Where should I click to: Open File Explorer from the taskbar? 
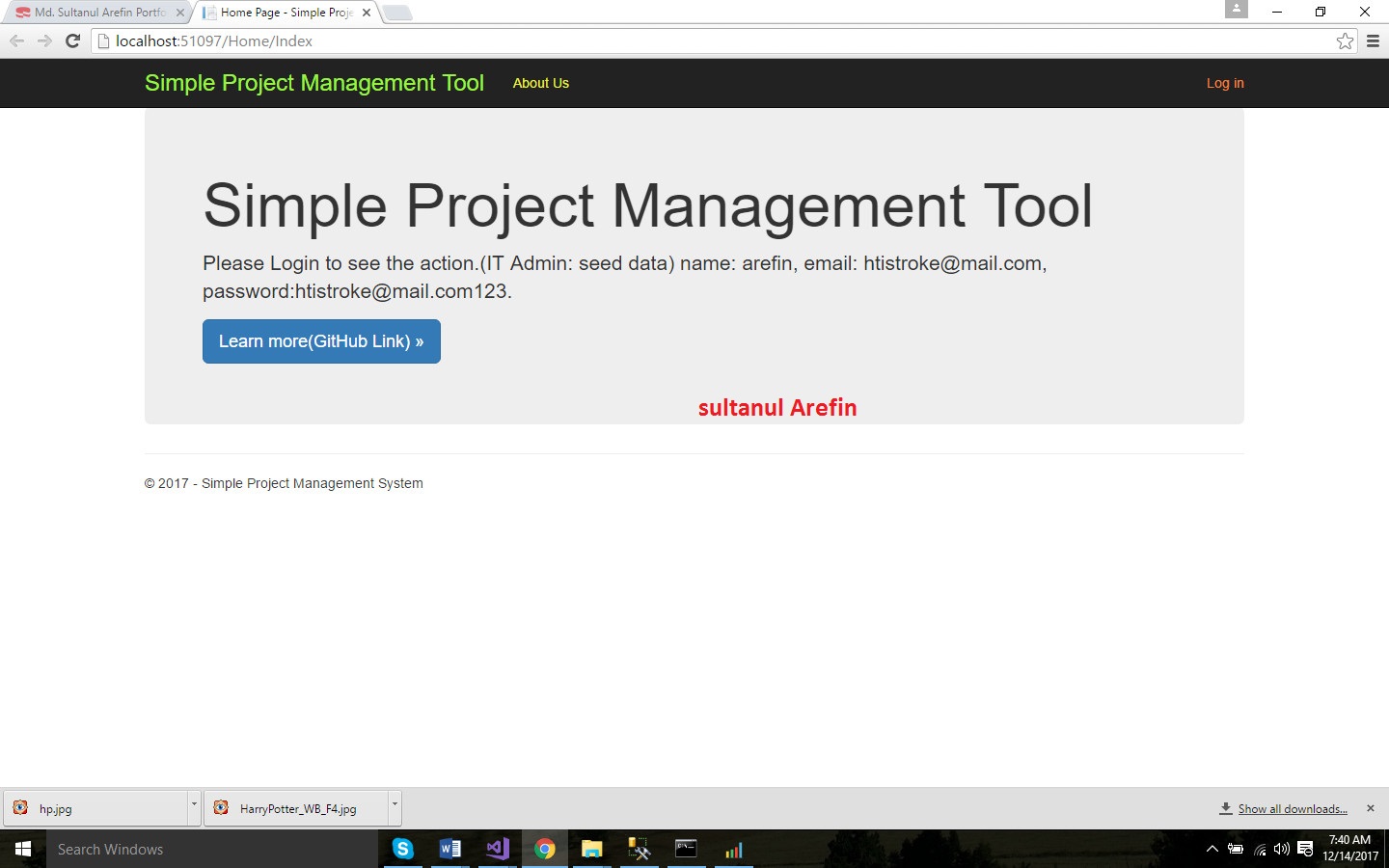point(591,849)
